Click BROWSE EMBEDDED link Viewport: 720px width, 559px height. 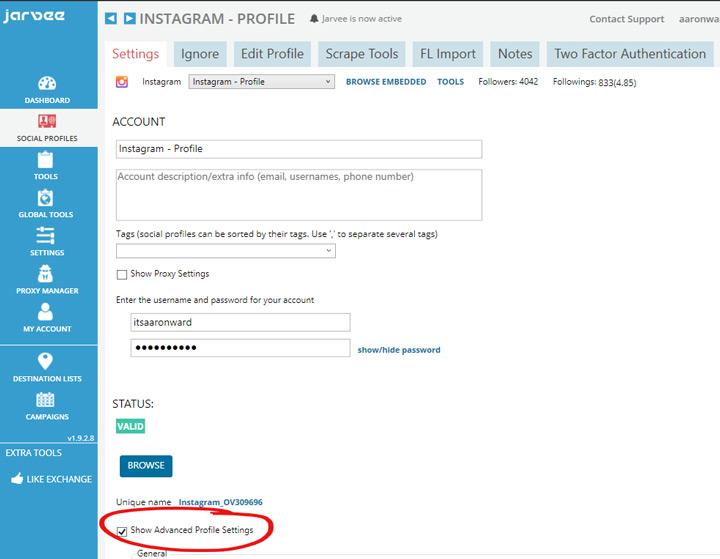386,82
